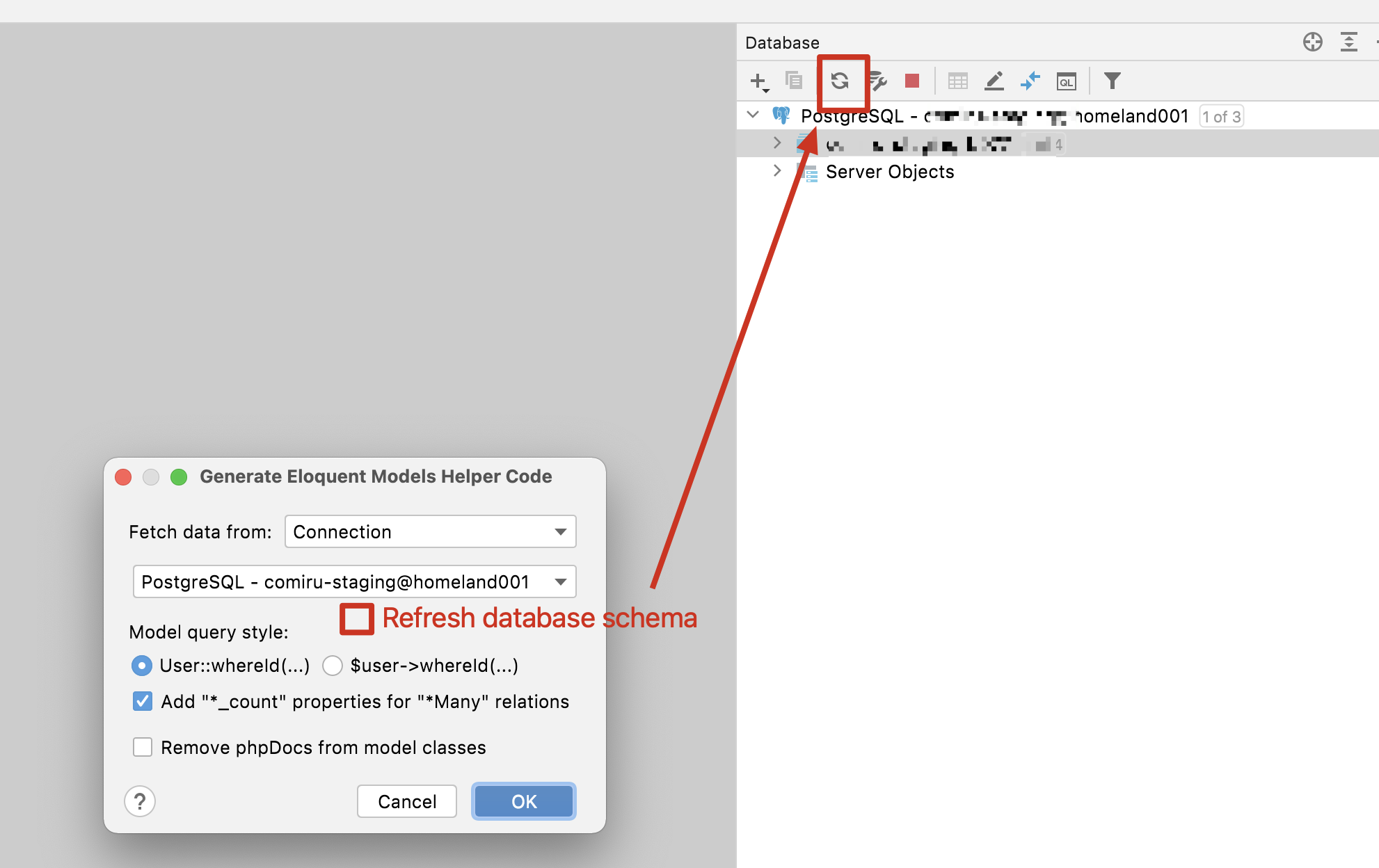Open the filter funnel icon
1379x868 pixels.
(x=1112, y=81)
